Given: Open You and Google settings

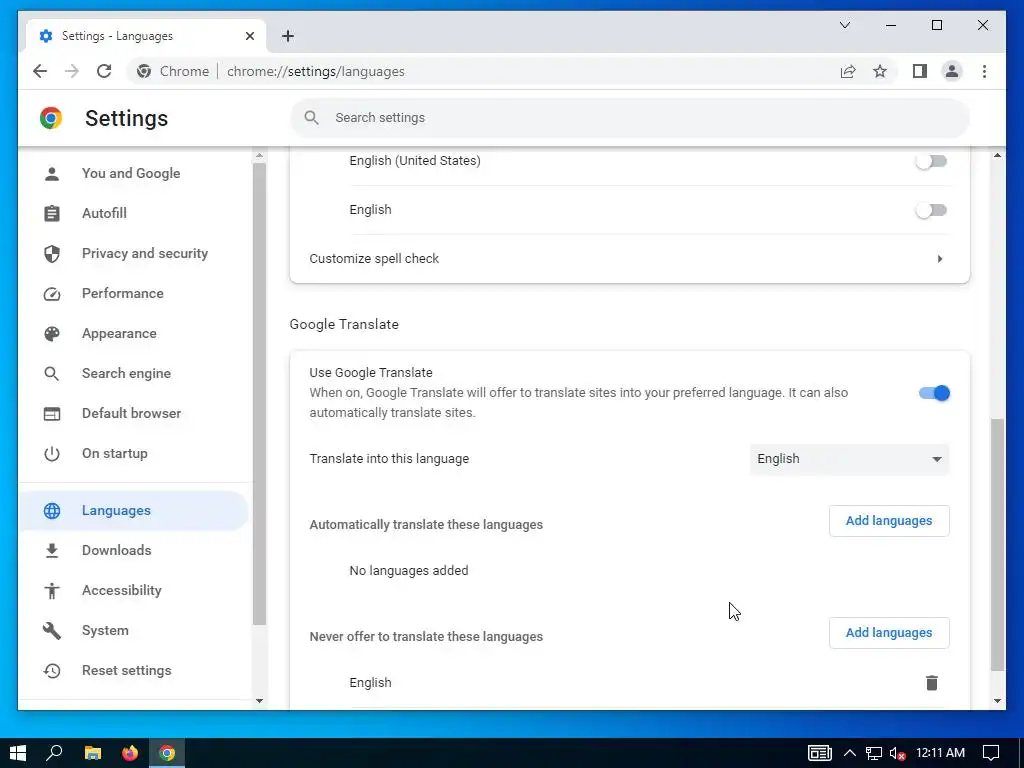Looking at the screenshot, I should click(131, 173).
